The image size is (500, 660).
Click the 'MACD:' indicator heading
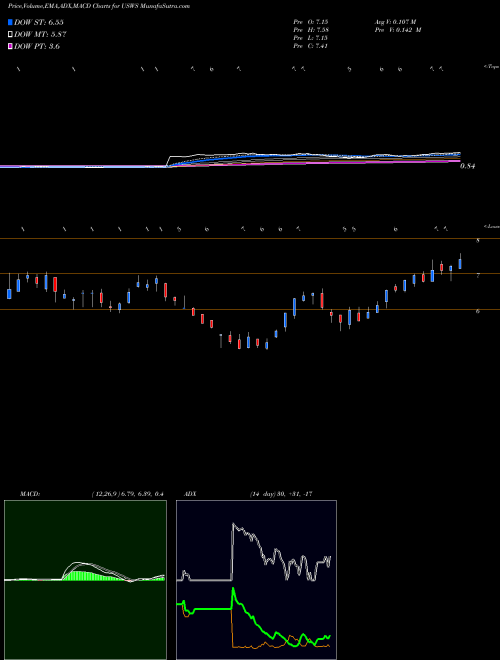pos(29,494)
